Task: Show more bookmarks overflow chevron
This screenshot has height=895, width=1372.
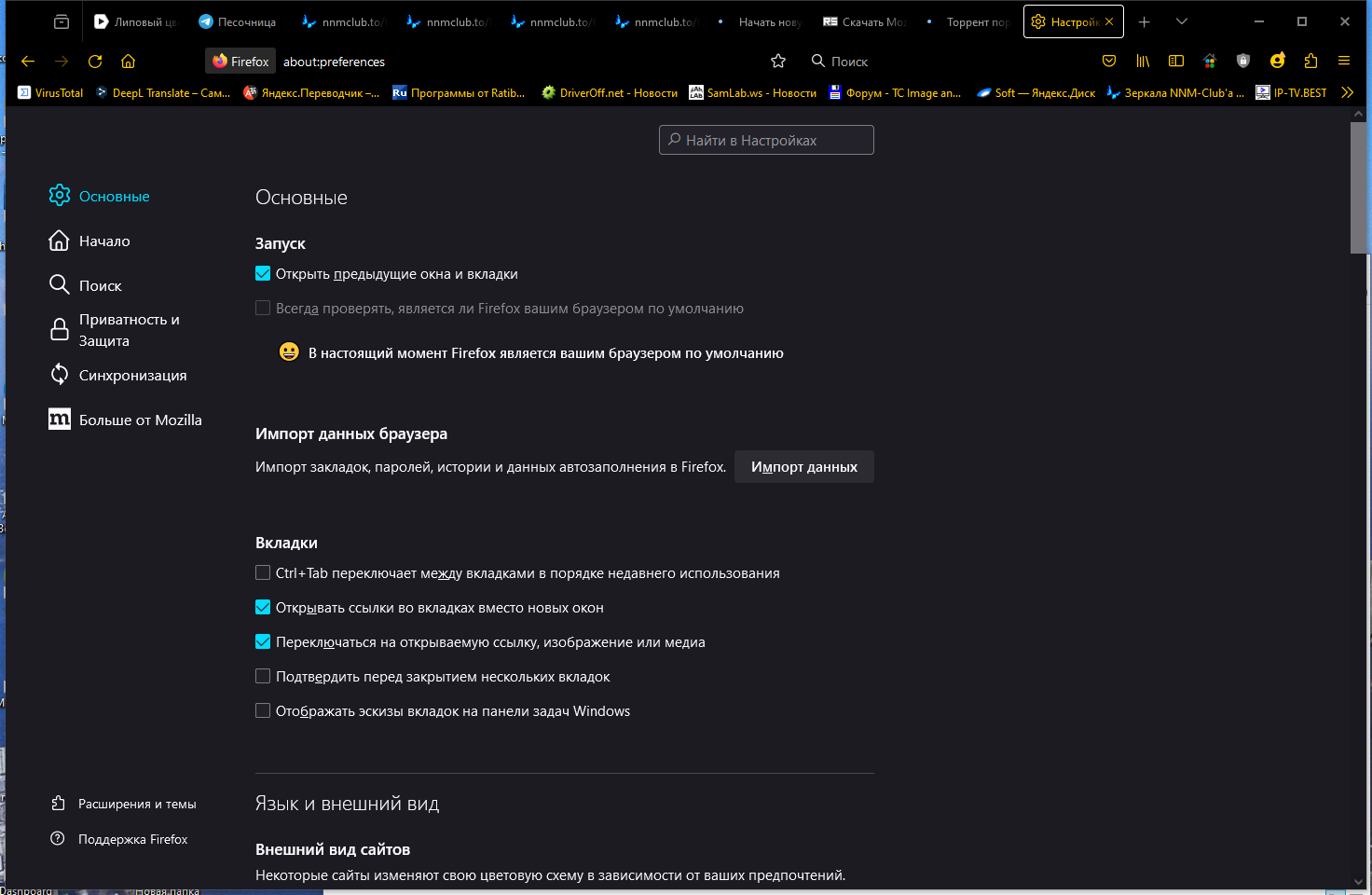Action: (1347, 92)
